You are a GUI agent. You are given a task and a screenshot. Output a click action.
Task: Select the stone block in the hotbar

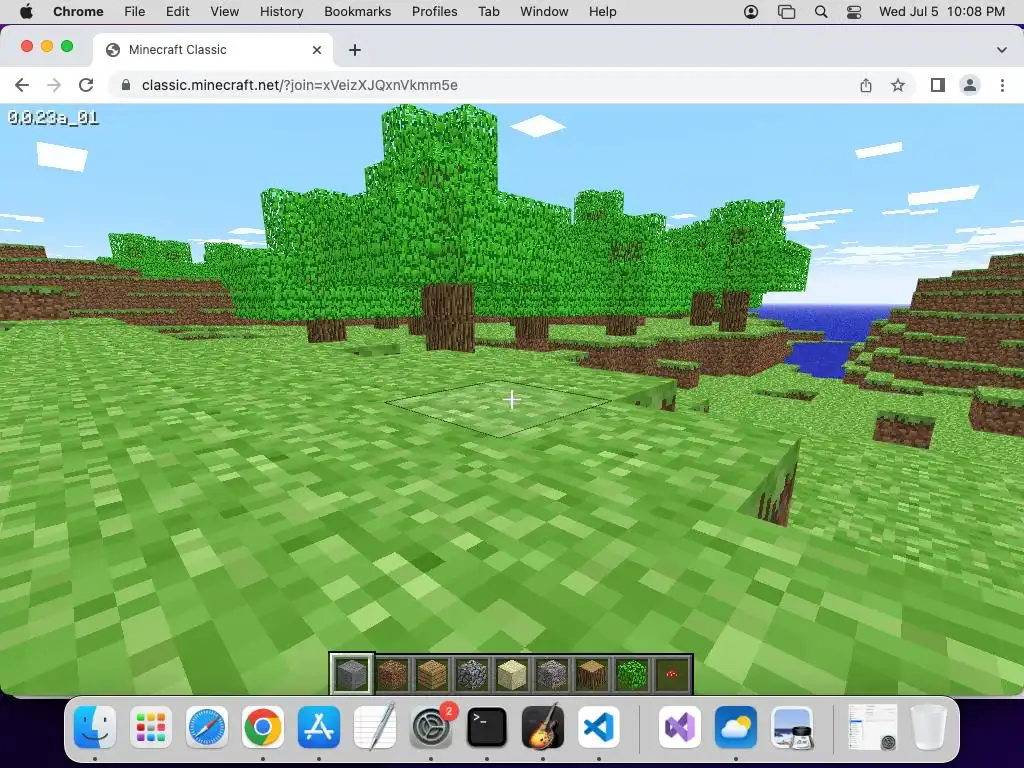tap(351, 673)
